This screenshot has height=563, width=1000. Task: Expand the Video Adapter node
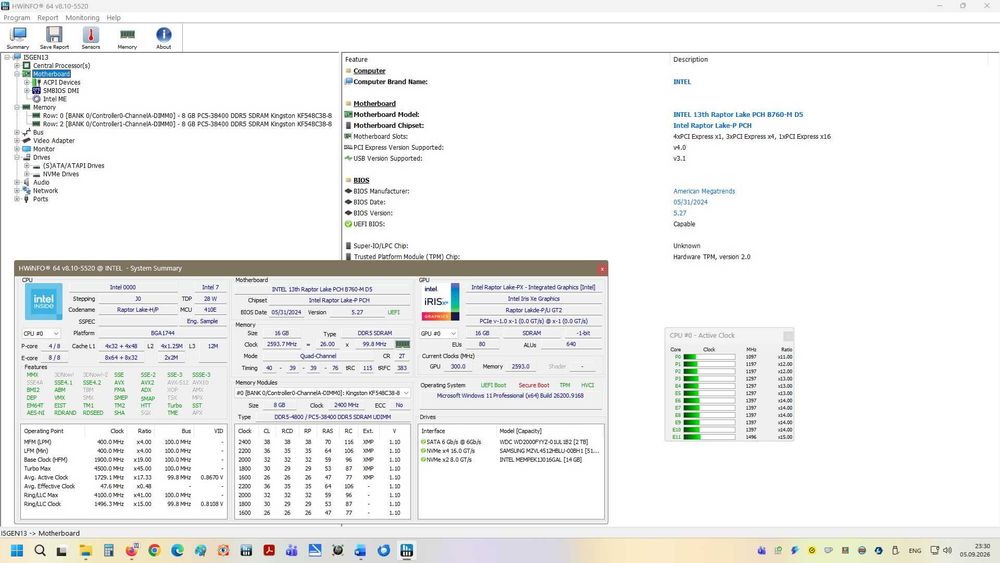coord(17,140)
